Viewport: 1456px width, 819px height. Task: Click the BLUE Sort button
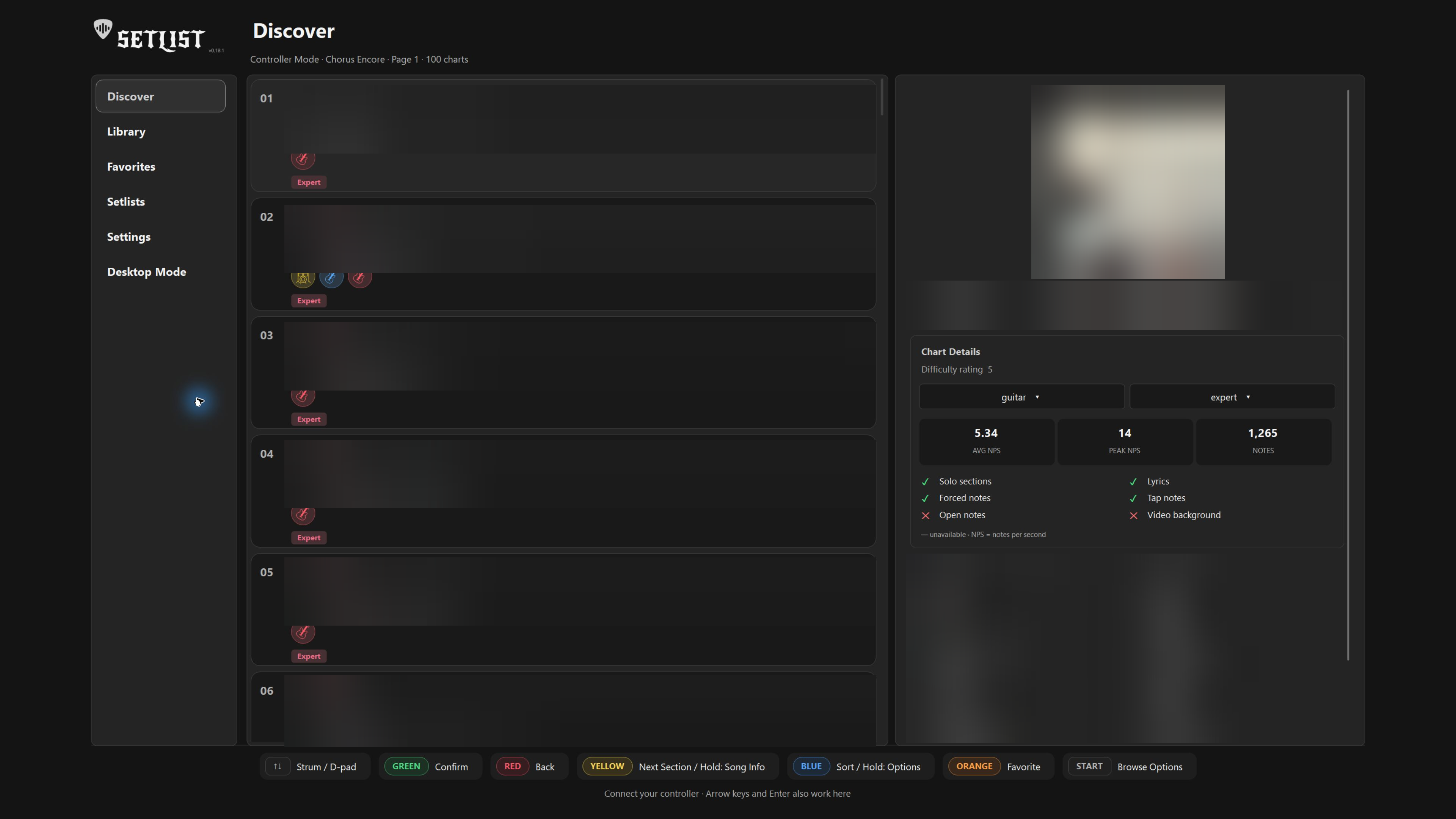[860, 766]
